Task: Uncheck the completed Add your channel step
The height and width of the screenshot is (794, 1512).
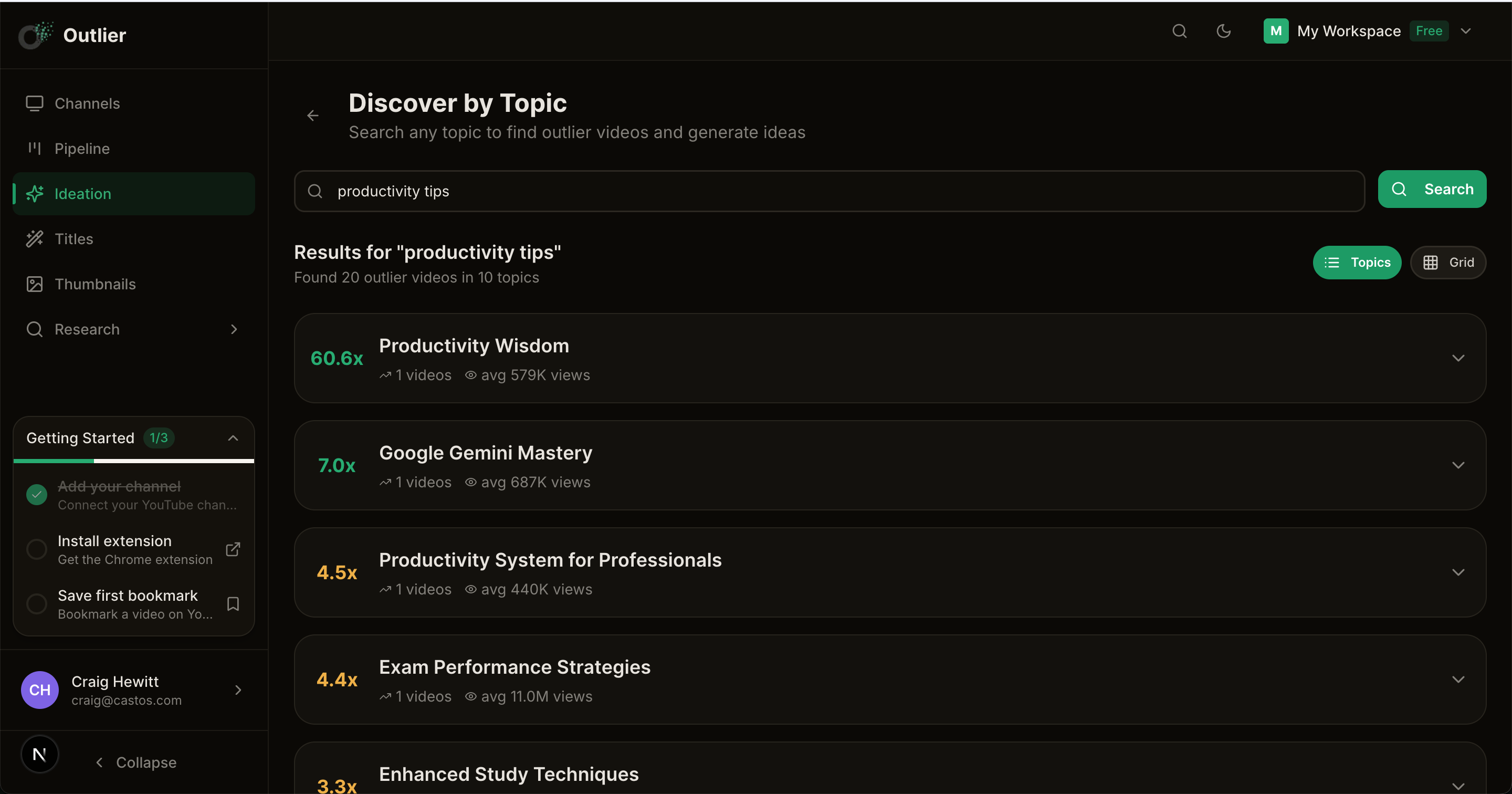Action: [36, 495]
